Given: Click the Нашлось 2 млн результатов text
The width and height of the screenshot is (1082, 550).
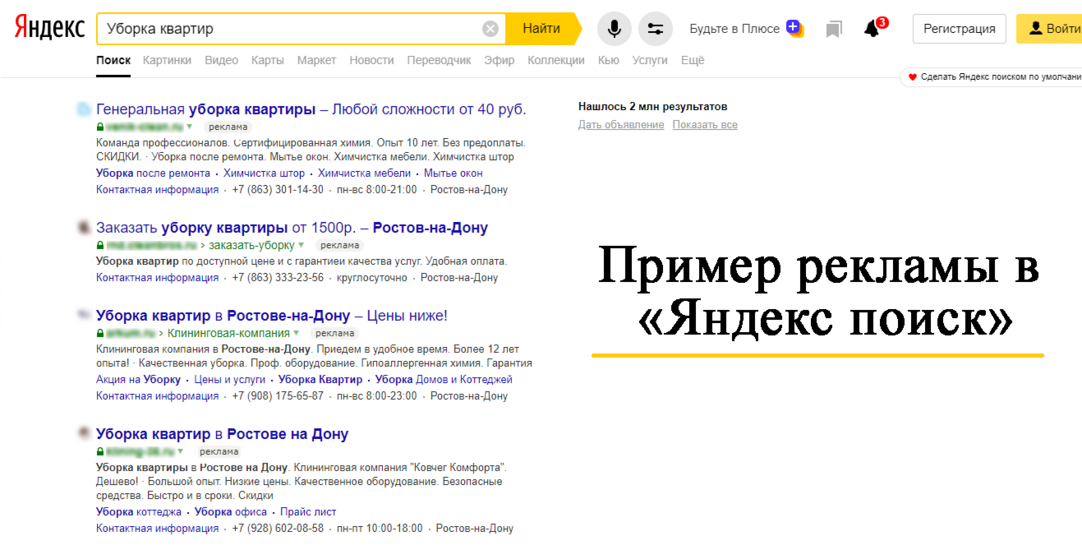Looking at the screenshot, I should point(653,107).
